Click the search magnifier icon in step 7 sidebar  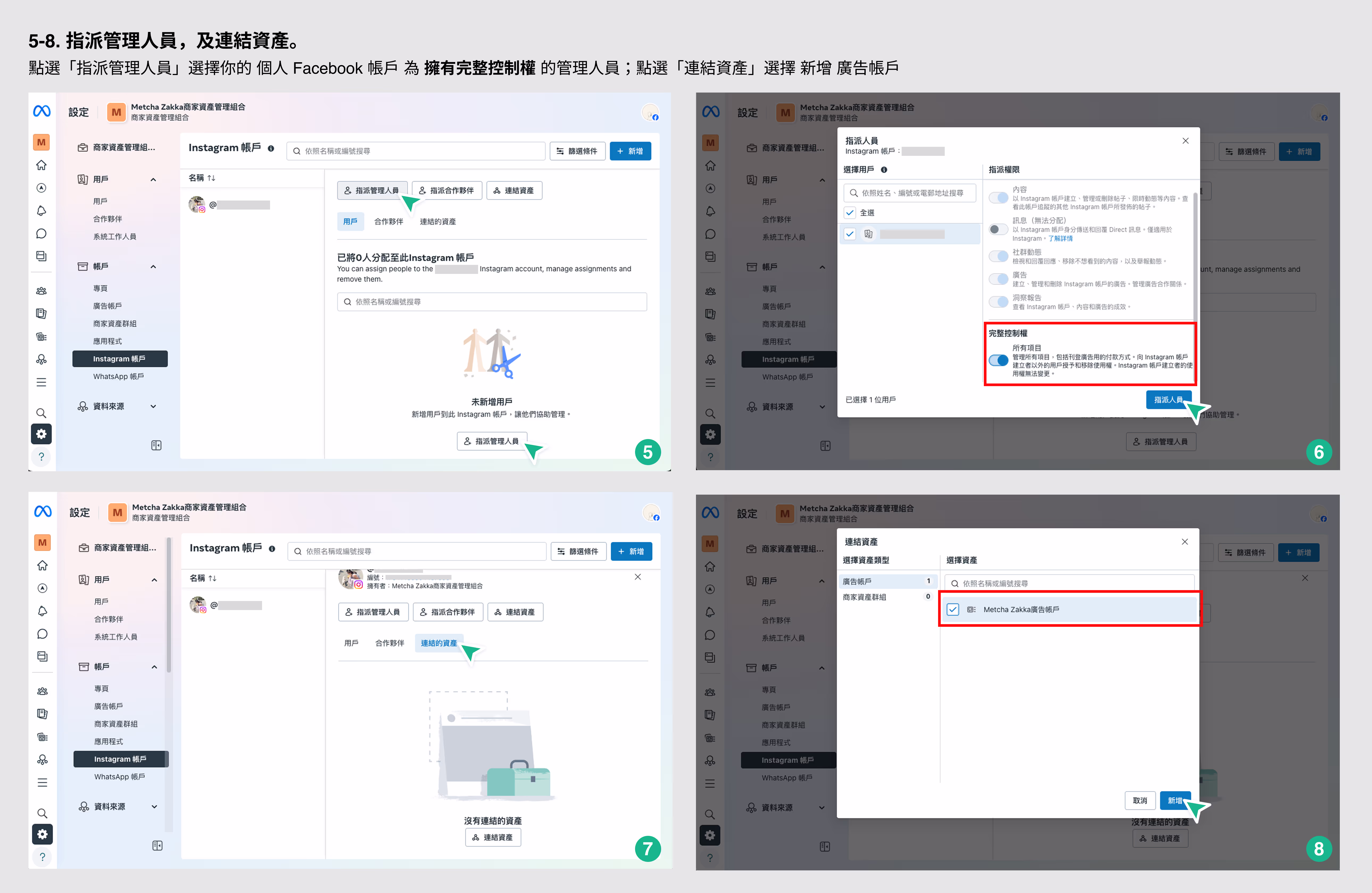[x=43, y=813]
